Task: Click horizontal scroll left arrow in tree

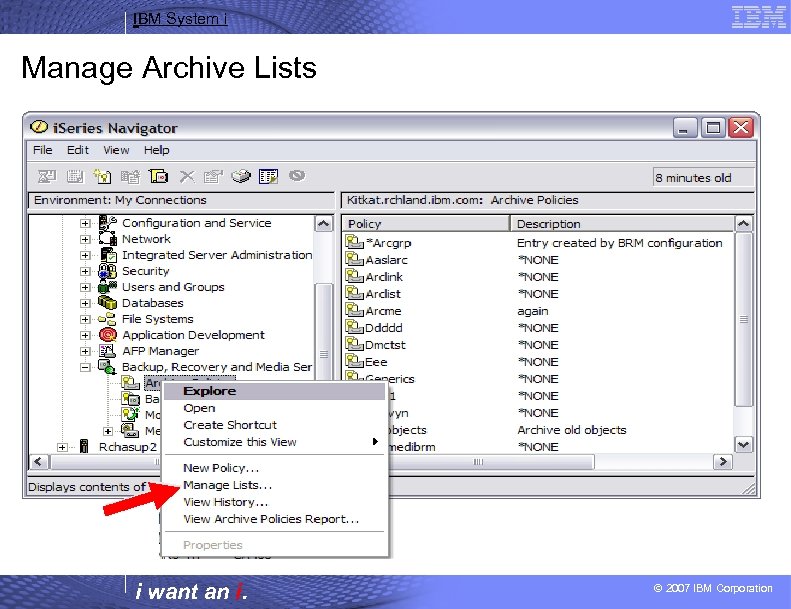Action: (38, 461)
